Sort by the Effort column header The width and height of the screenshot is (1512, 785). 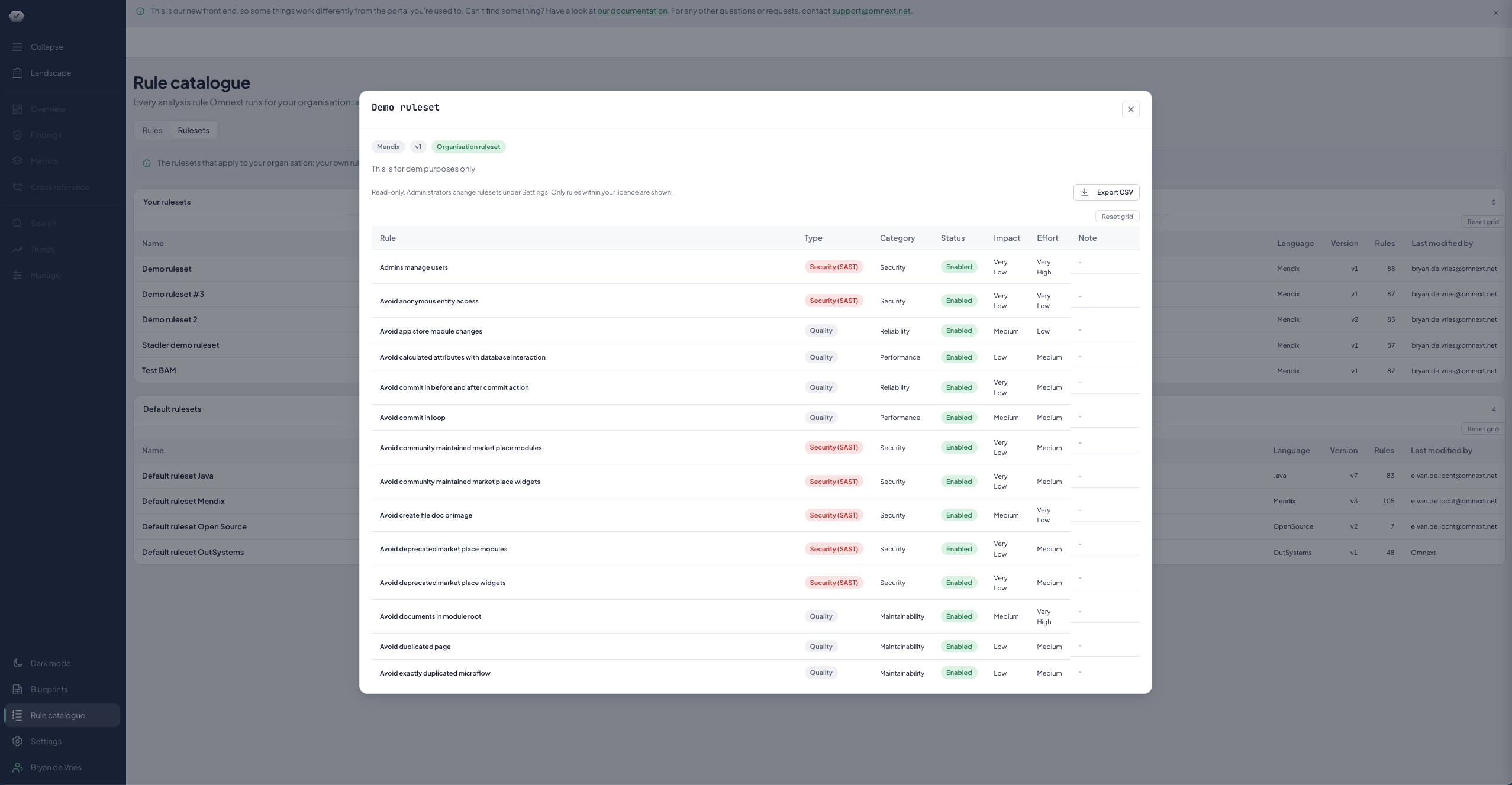(1047, 238)
